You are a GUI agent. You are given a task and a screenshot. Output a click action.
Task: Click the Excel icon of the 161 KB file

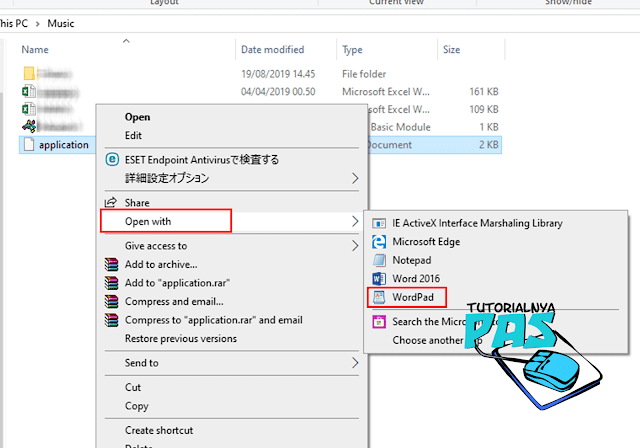[29, 91]
